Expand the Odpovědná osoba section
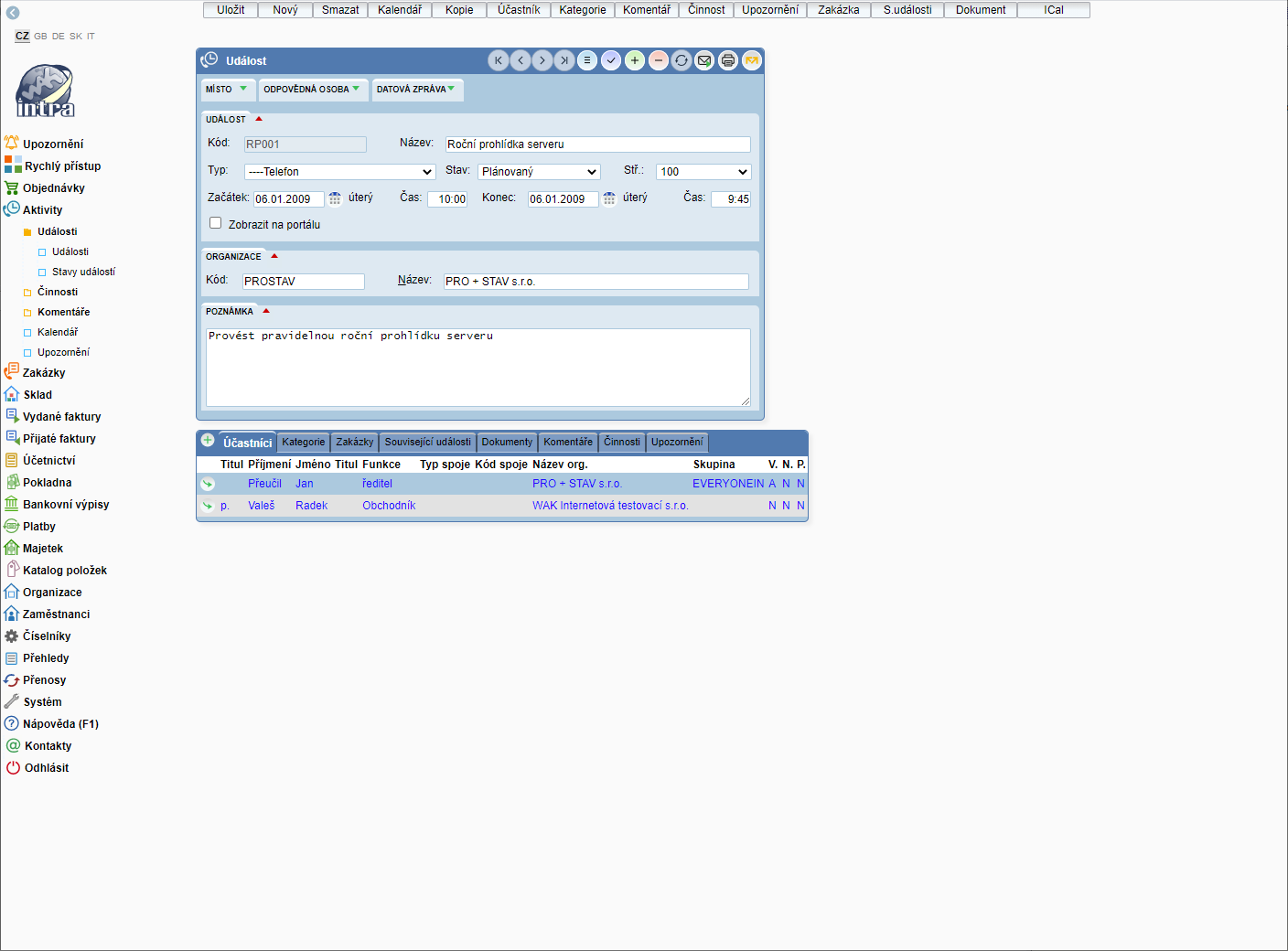Screen dimensions: 1288x951 [x=312, y=90]
